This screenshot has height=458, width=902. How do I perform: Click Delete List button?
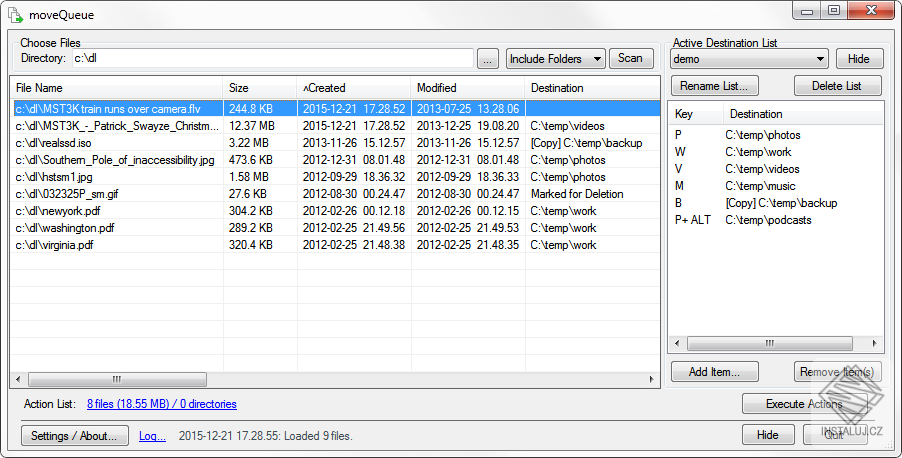838,86
